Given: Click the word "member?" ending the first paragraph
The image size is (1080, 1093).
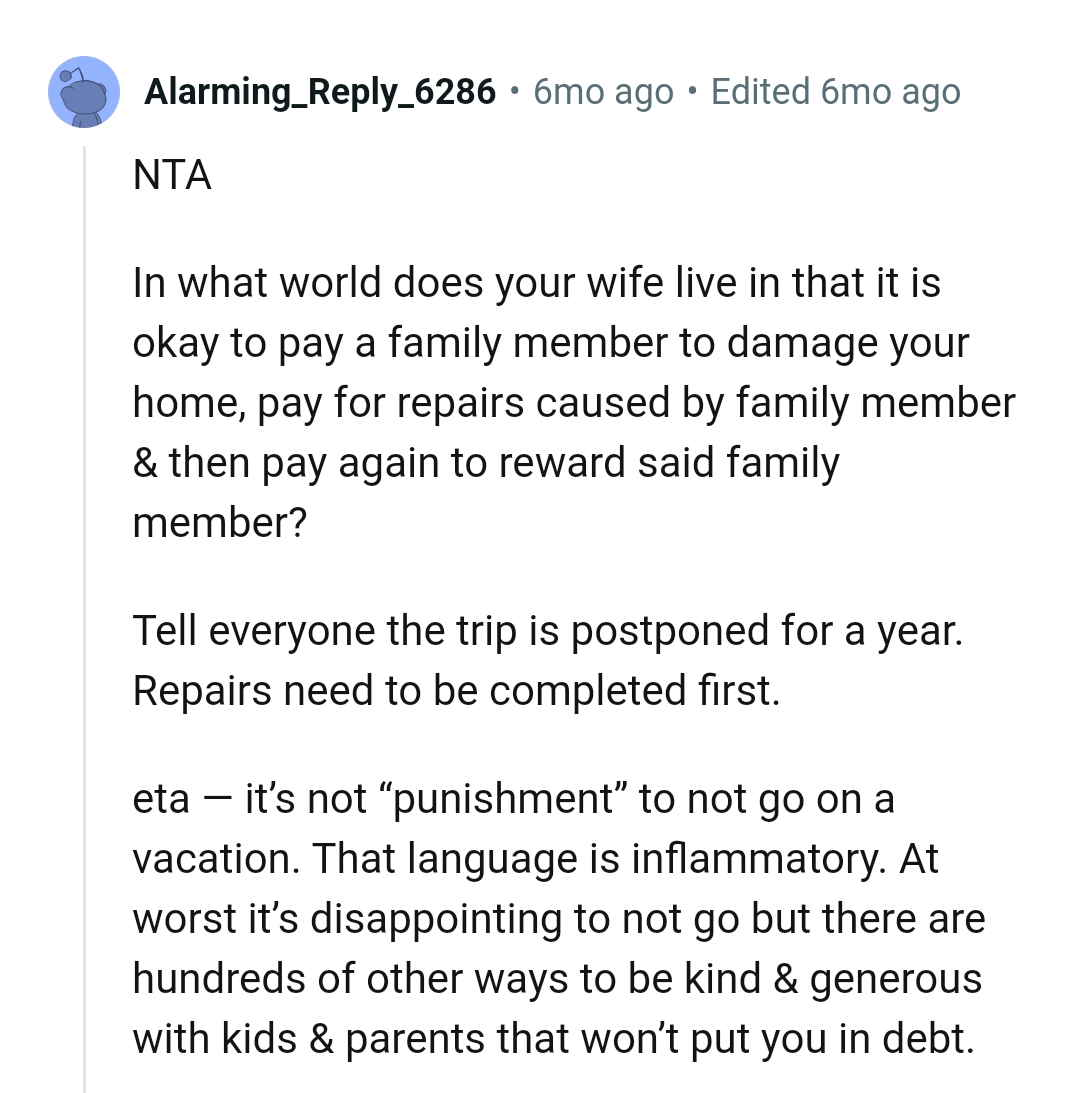Looking at the screenshot, I should [x=219, y=522].
